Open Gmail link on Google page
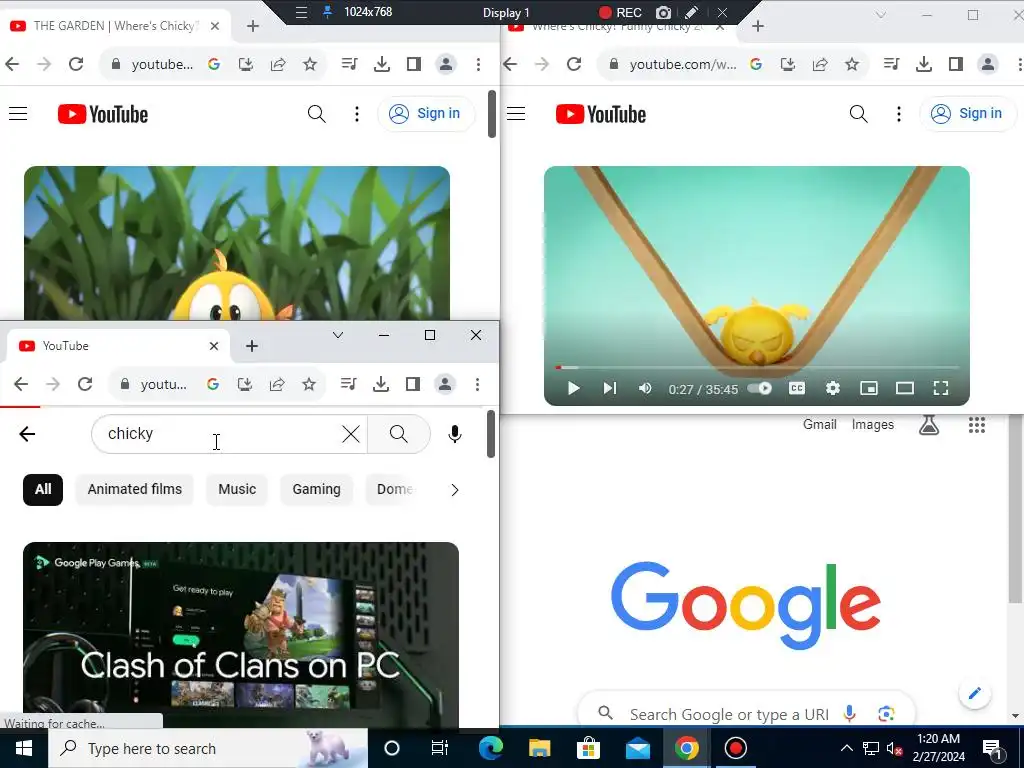The width and height of the screenshot is (1024, 768). (x=820, y=424)
